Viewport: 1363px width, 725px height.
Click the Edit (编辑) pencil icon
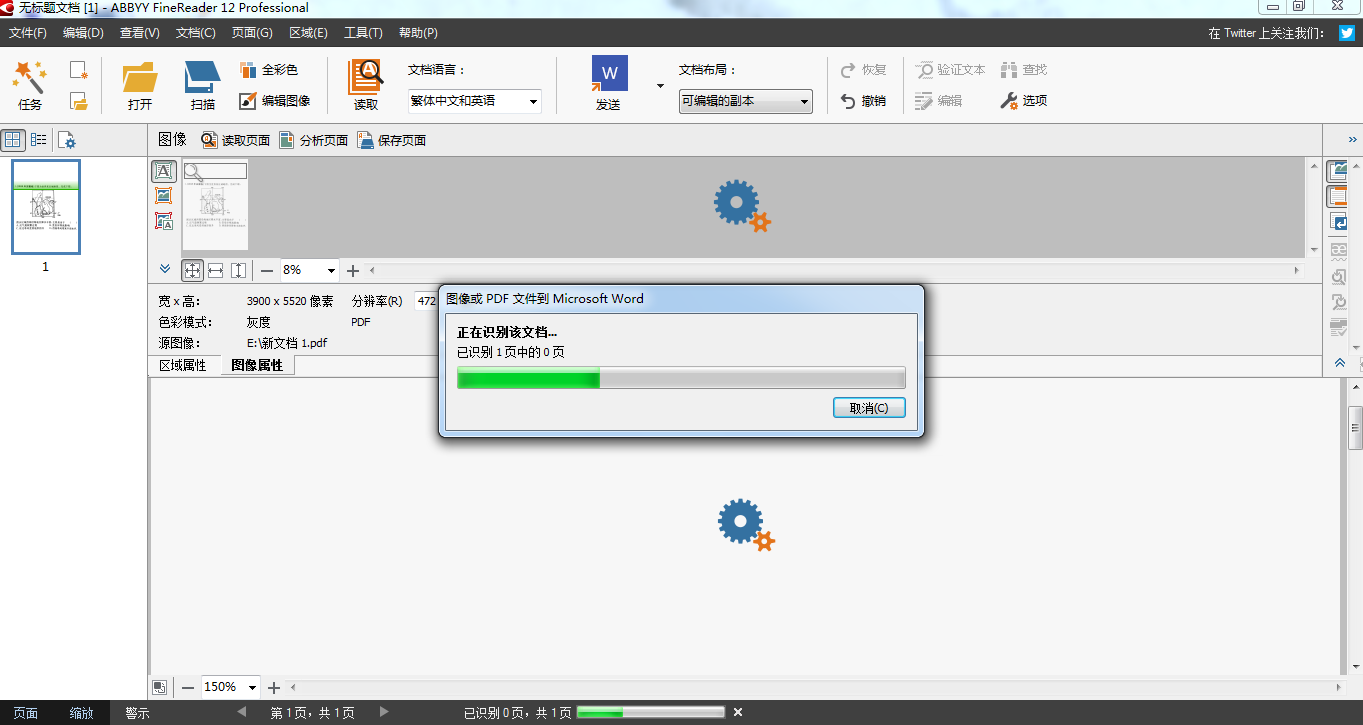coord(938,101)
